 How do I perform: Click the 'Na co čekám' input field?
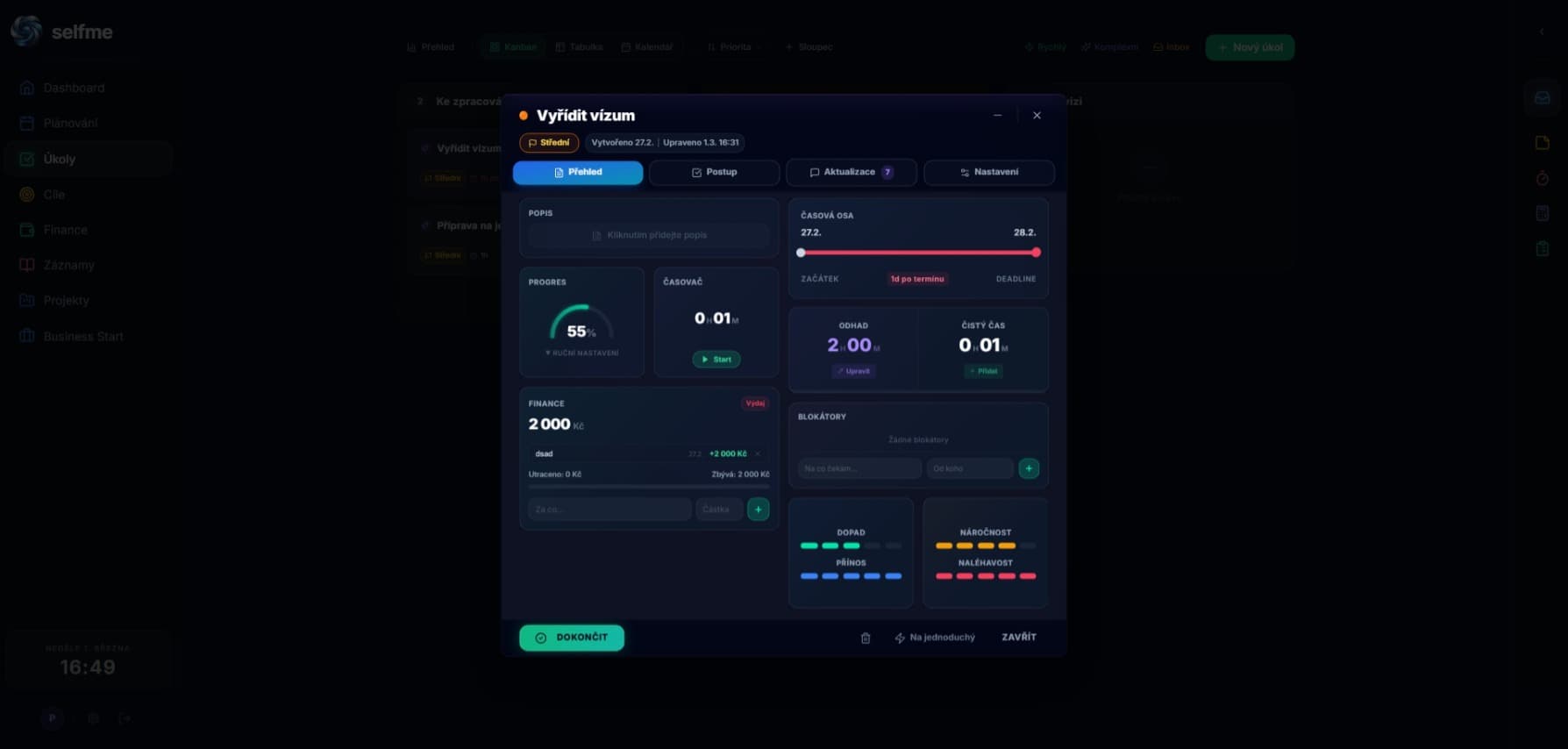pos(859,468)
